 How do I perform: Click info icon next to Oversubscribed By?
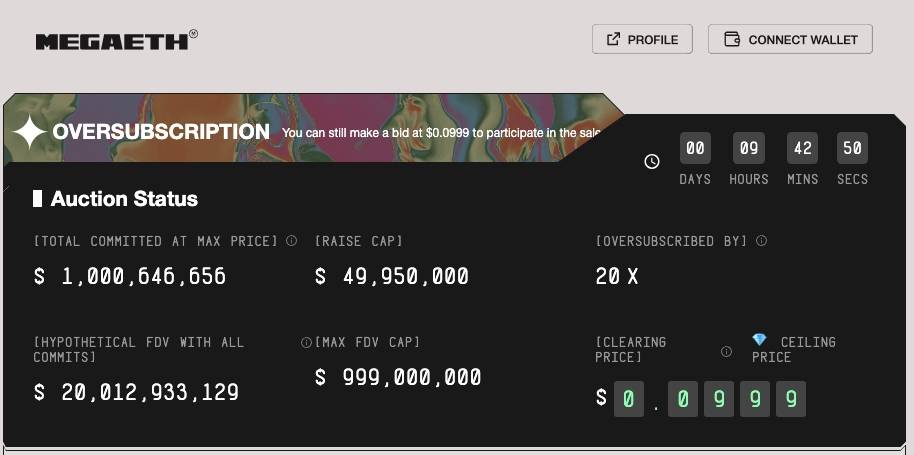(x=761, y=241)
